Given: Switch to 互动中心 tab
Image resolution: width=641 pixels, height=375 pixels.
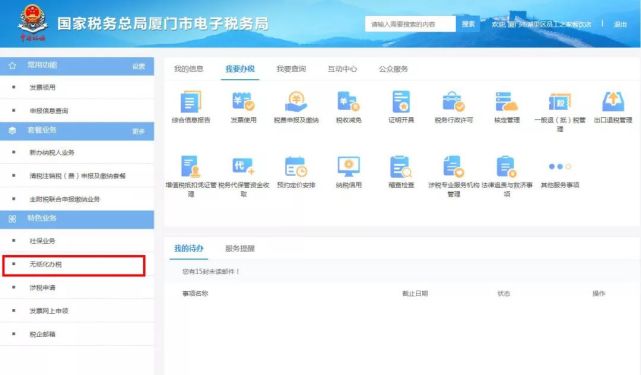Looking at the screenshot, I should tap(342, 69).
